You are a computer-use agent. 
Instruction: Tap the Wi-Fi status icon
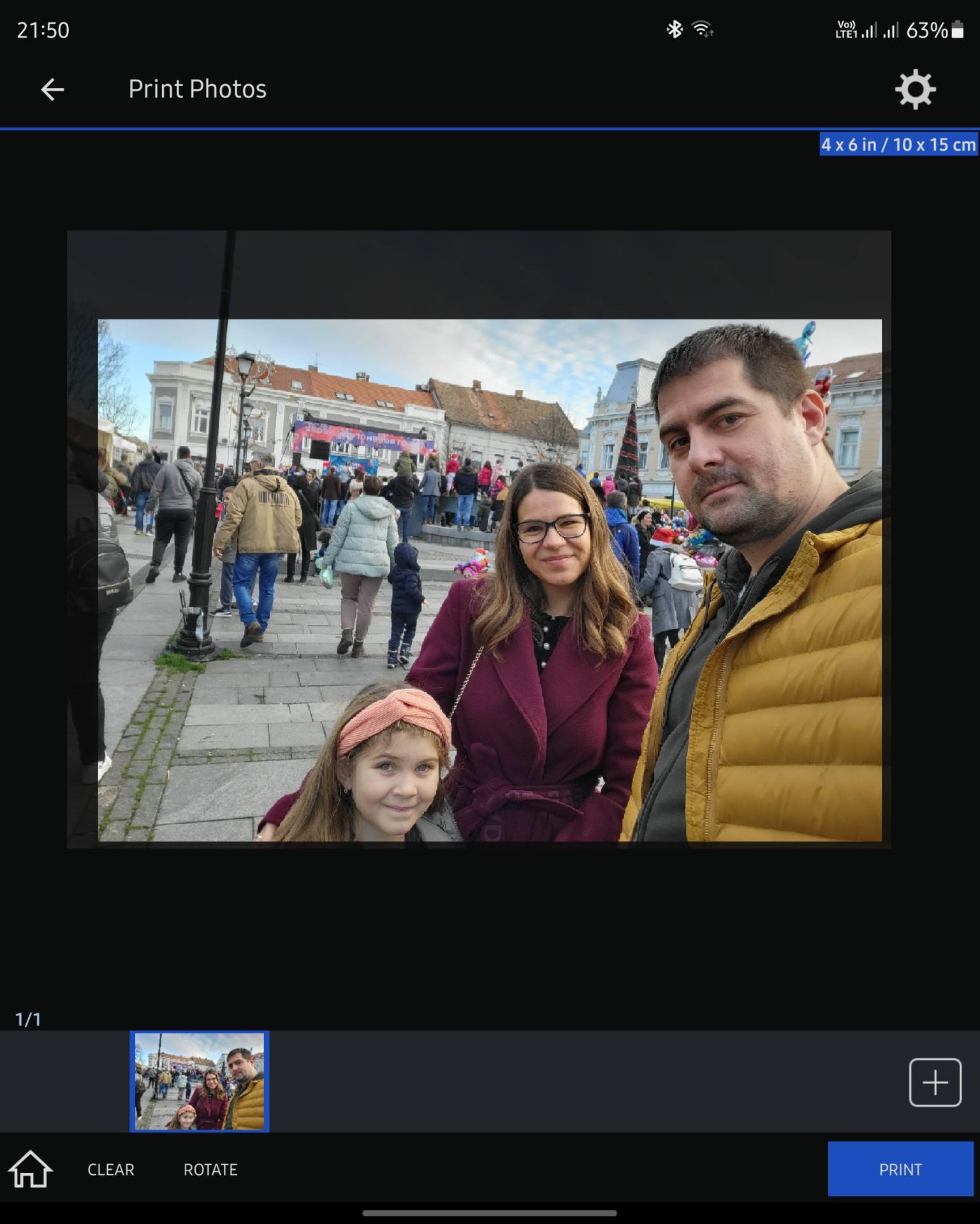(x=703, y=29)
